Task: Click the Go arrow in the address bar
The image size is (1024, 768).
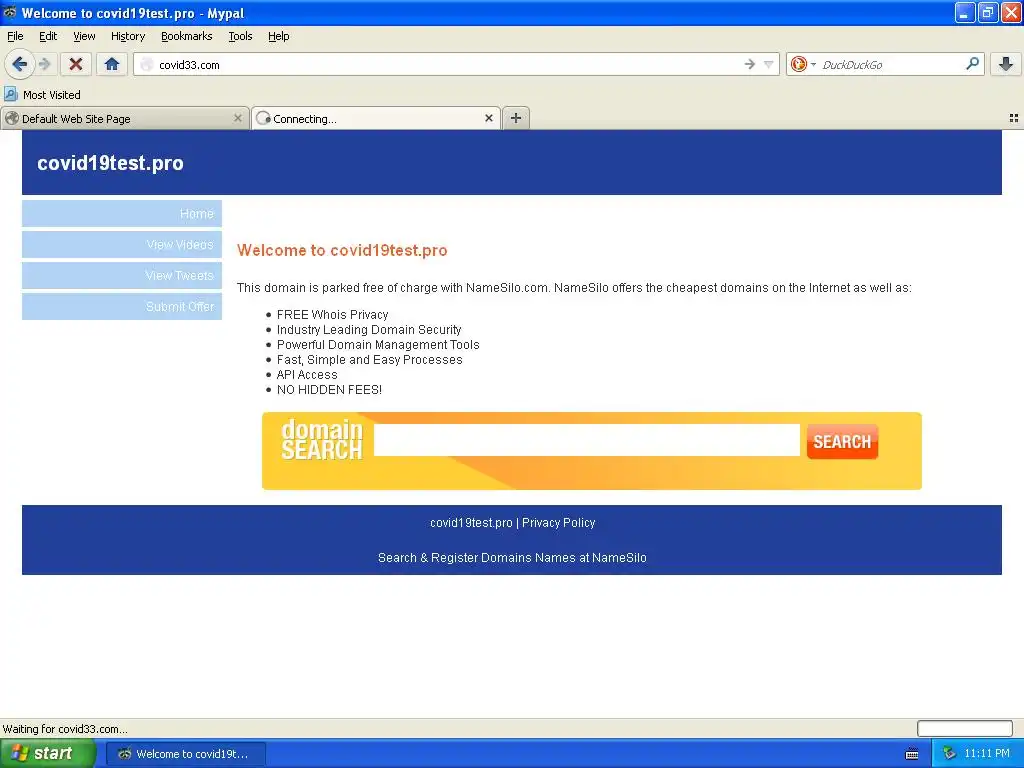Action: click(x=750, y=64)
